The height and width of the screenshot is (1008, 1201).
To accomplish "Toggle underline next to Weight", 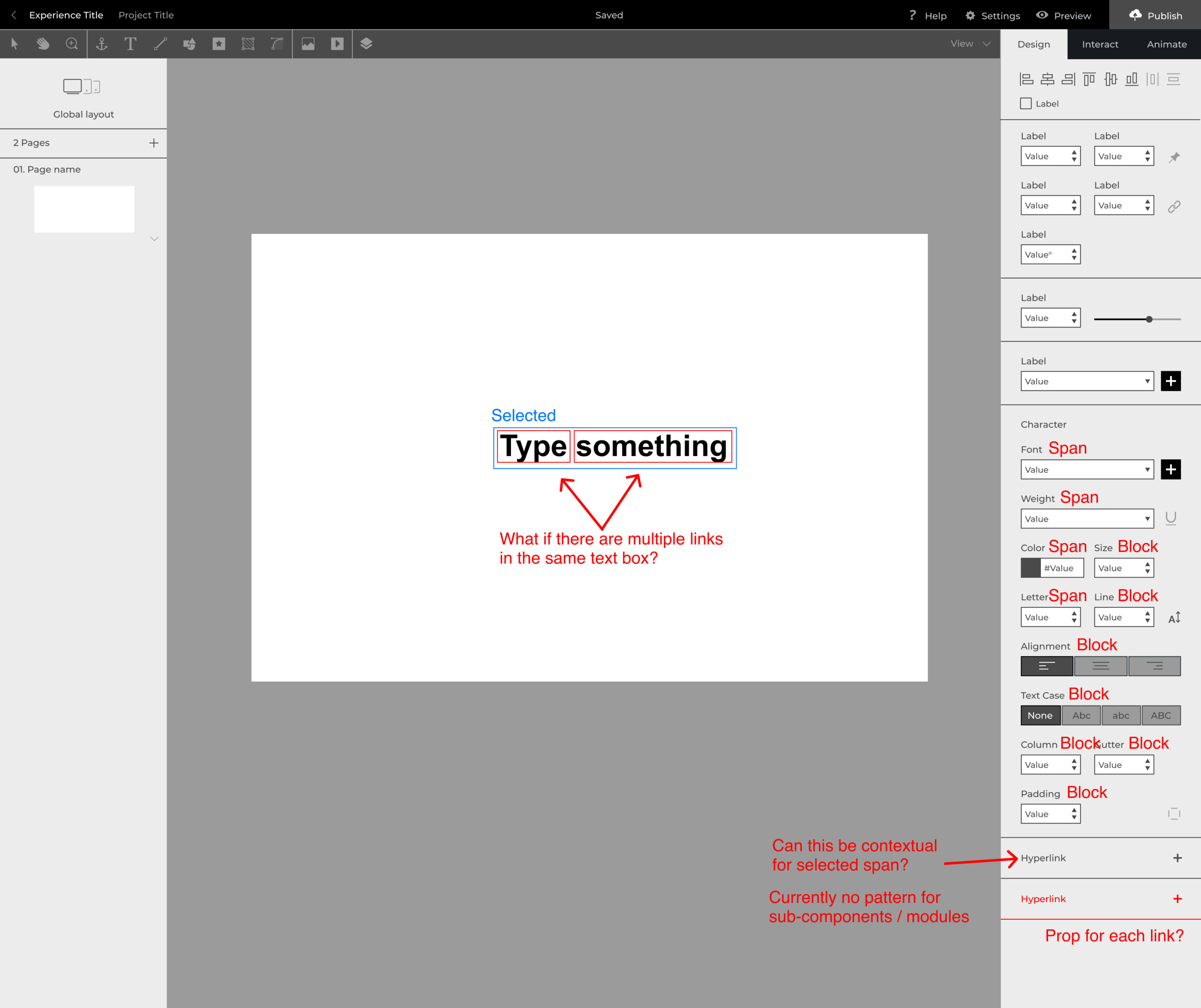I will coord(1171,518).
